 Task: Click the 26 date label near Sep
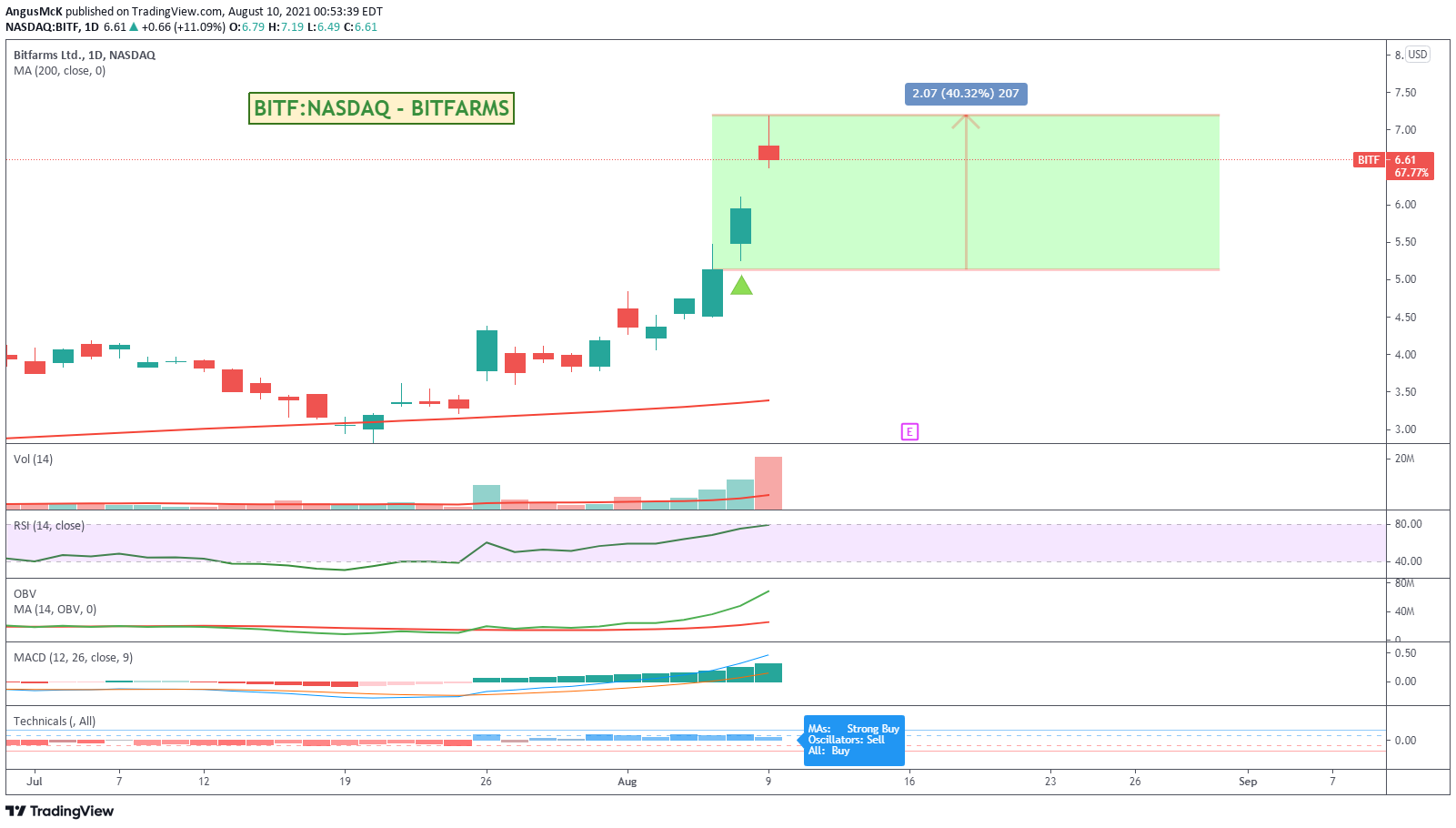click(1135, 782)
